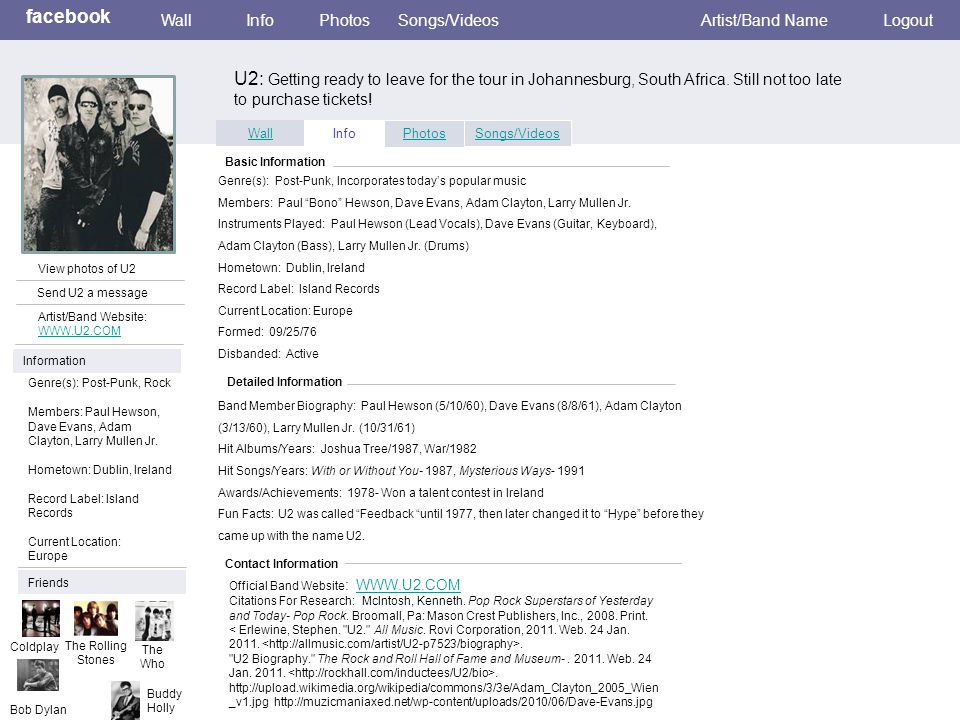Switch to the Photos profile tab
Viewport: 960px width, 720px height.
(x=424, y=133)
